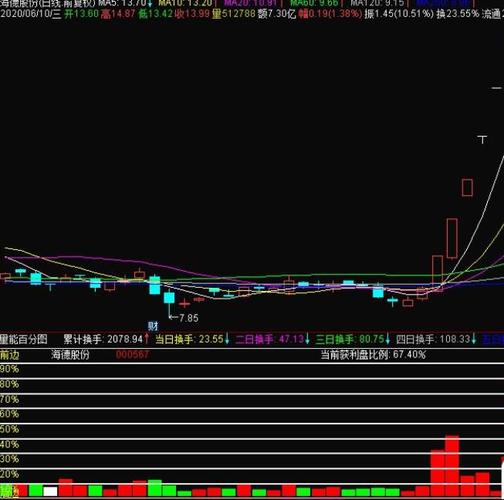
Task: Click the red stock code 000567
Action: coord(132,355)
